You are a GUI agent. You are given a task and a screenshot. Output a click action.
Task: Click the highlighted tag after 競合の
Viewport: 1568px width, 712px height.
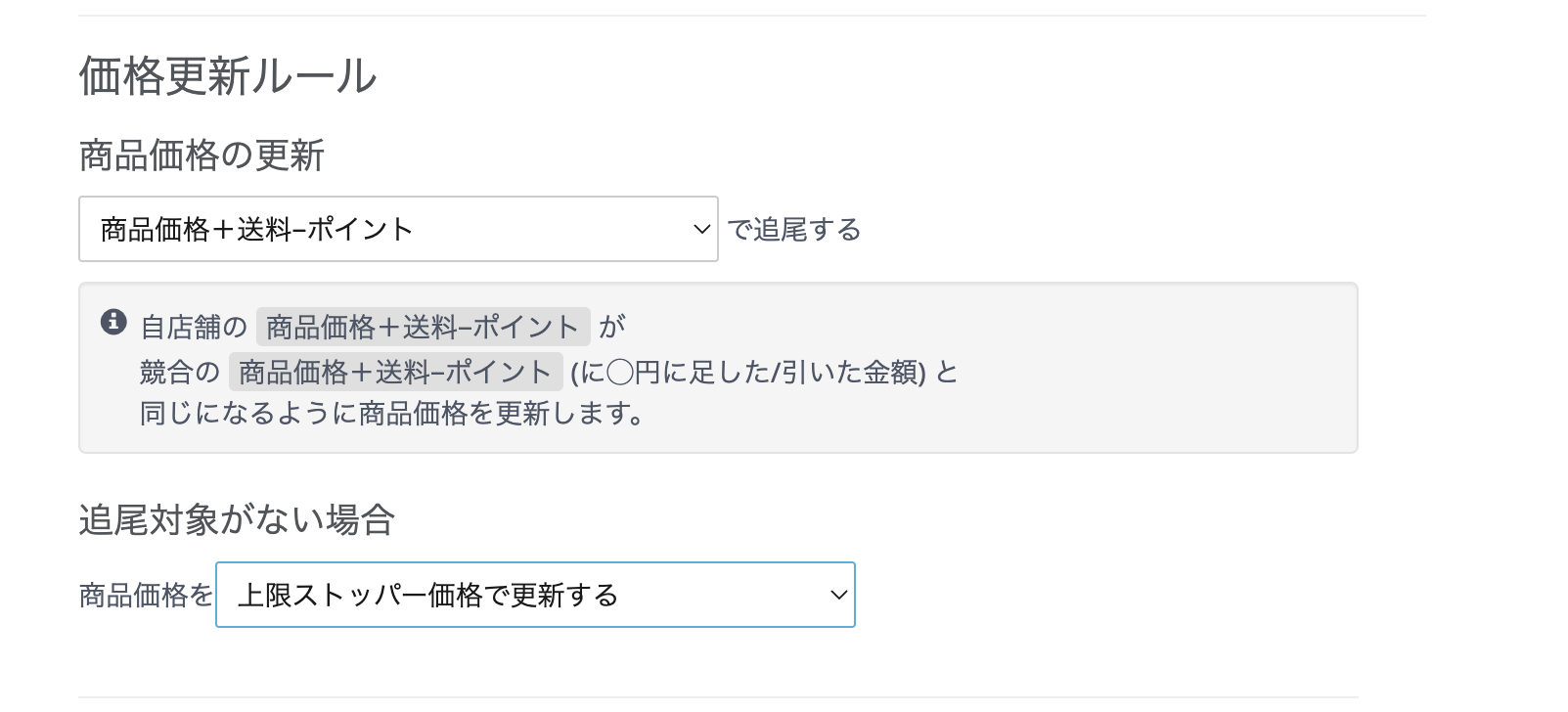point(395,372)
